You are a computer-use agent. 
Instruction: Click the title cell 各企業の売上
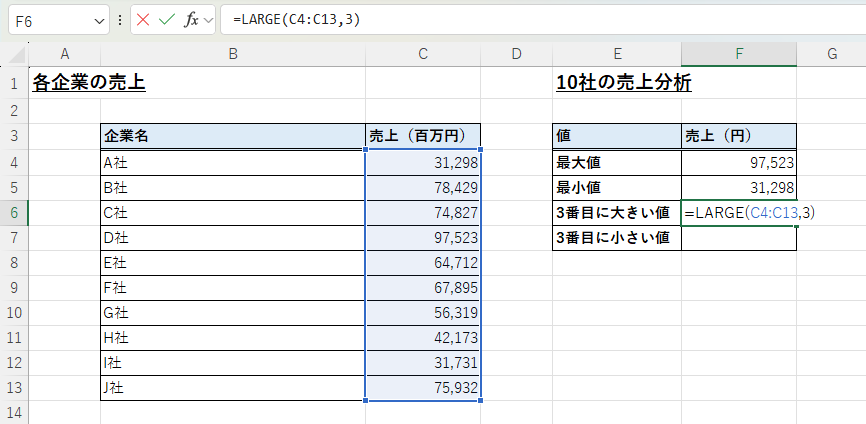point(89,83)
